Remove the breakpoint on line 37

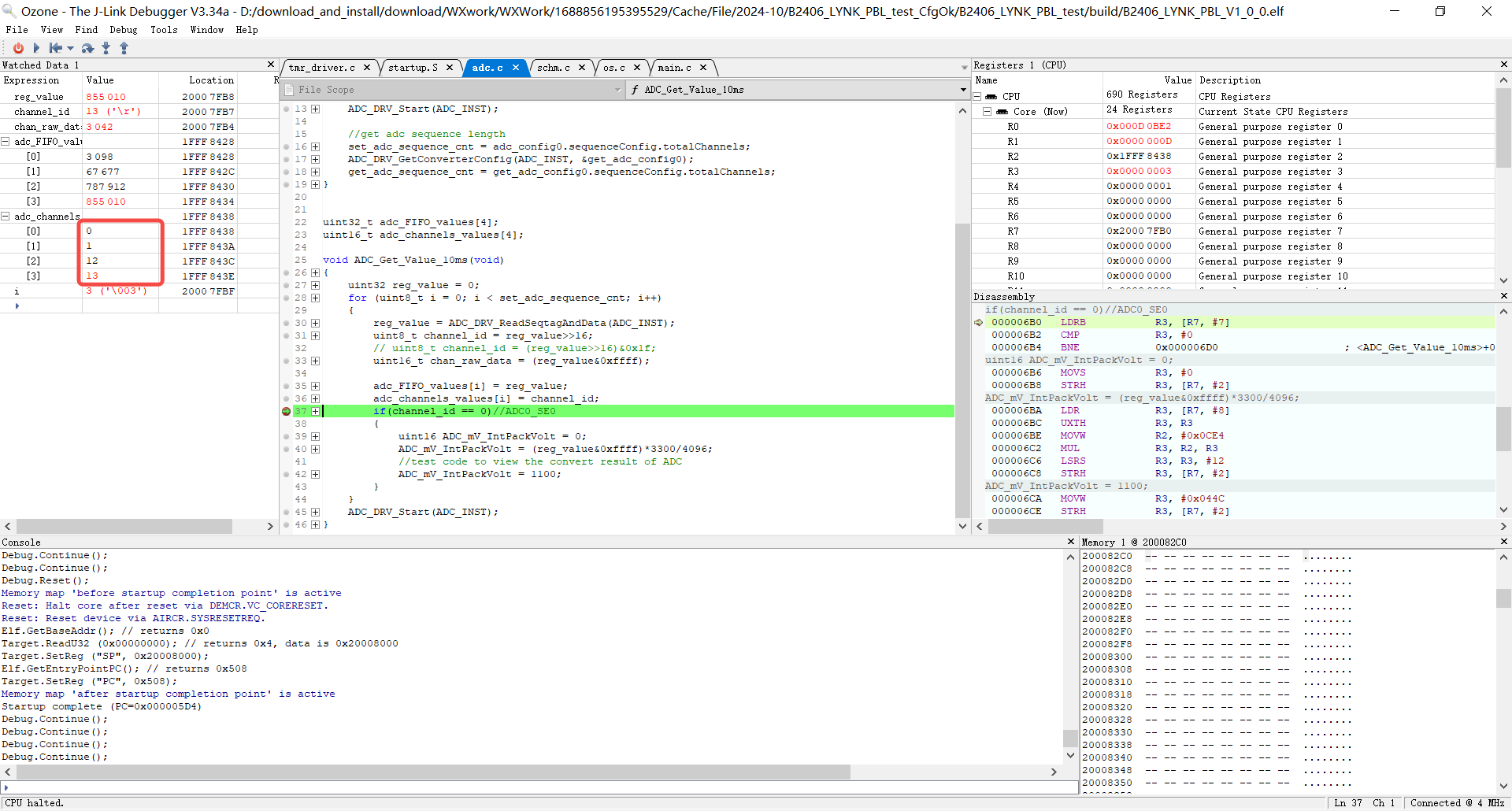pyautogui.click(x=287, y=411)
